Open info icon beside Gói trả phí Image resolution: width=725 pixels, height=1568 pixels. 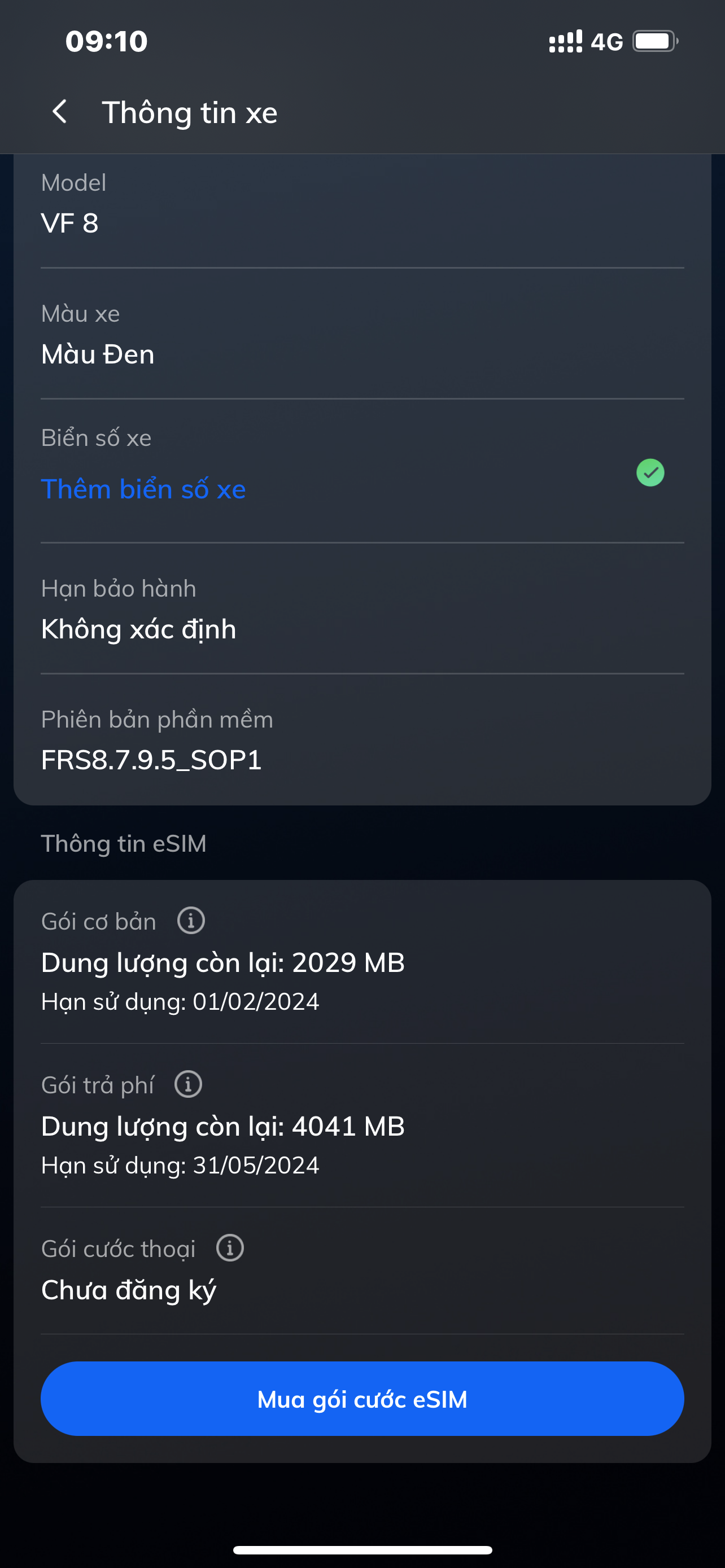(188, 1084)
